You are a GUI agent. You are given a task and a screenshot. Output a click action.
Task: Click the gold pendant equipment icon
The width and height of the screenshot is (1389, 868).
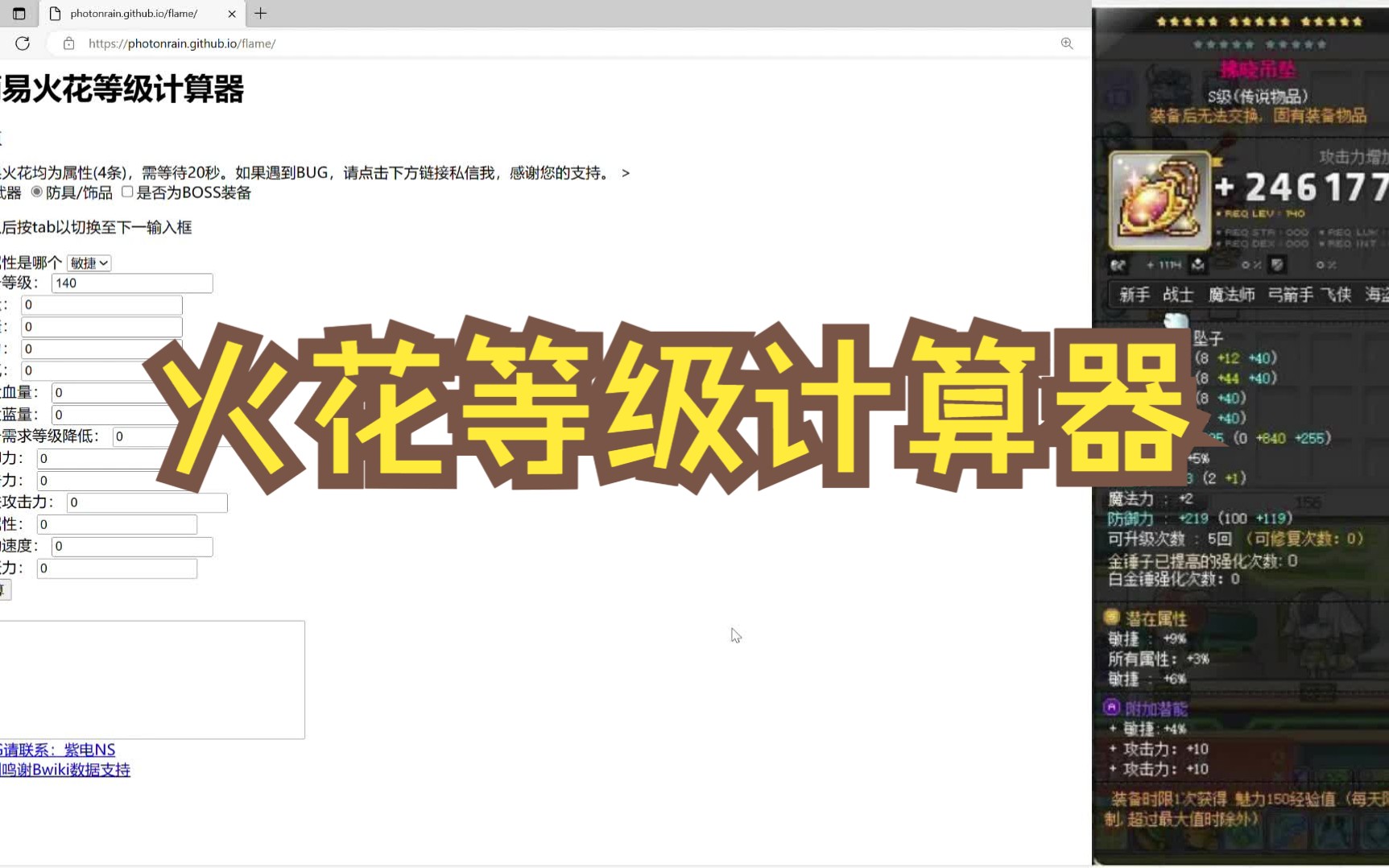point(1160,200)
